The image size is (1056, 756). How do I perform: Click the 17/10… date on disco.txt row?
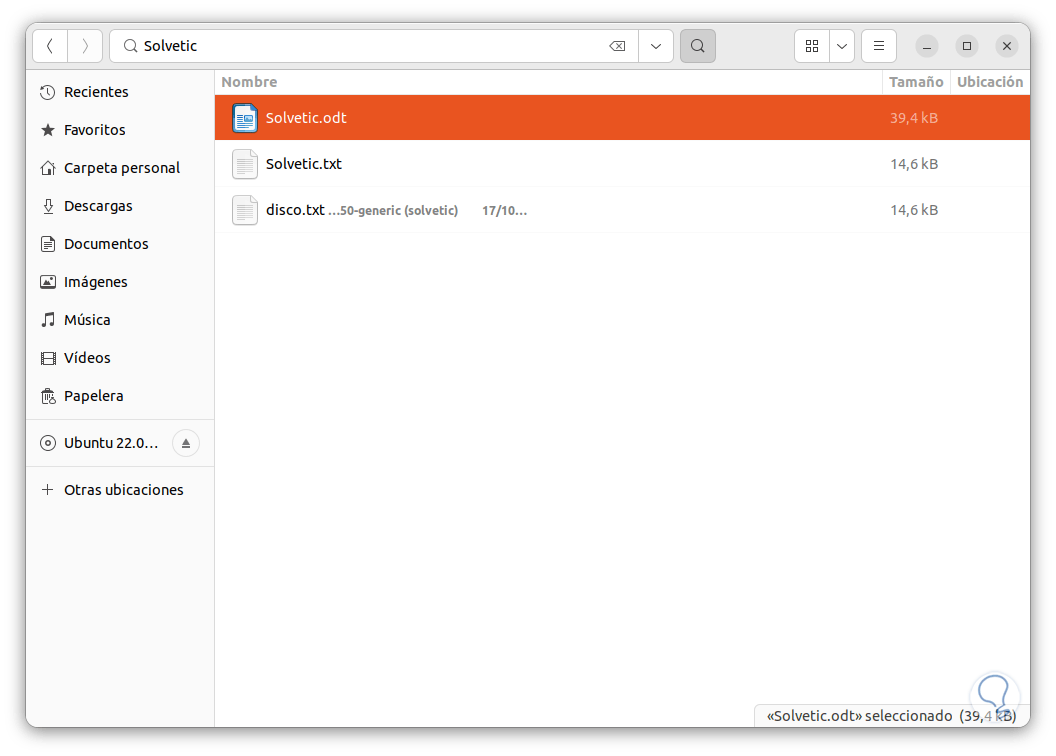click(x=504, y=211)
